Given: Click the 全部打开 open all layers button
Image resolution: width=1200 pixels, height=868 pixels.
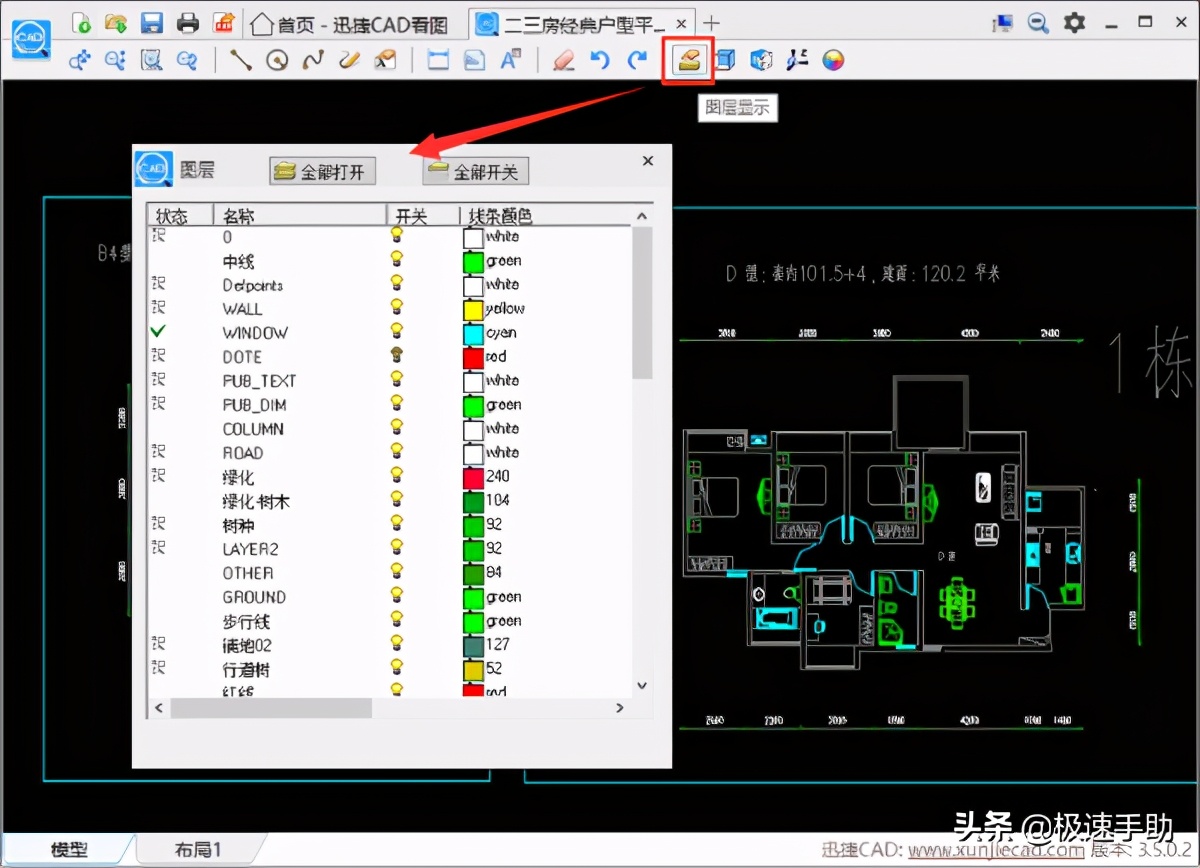Looking at the screenshot, I should 322,170.
